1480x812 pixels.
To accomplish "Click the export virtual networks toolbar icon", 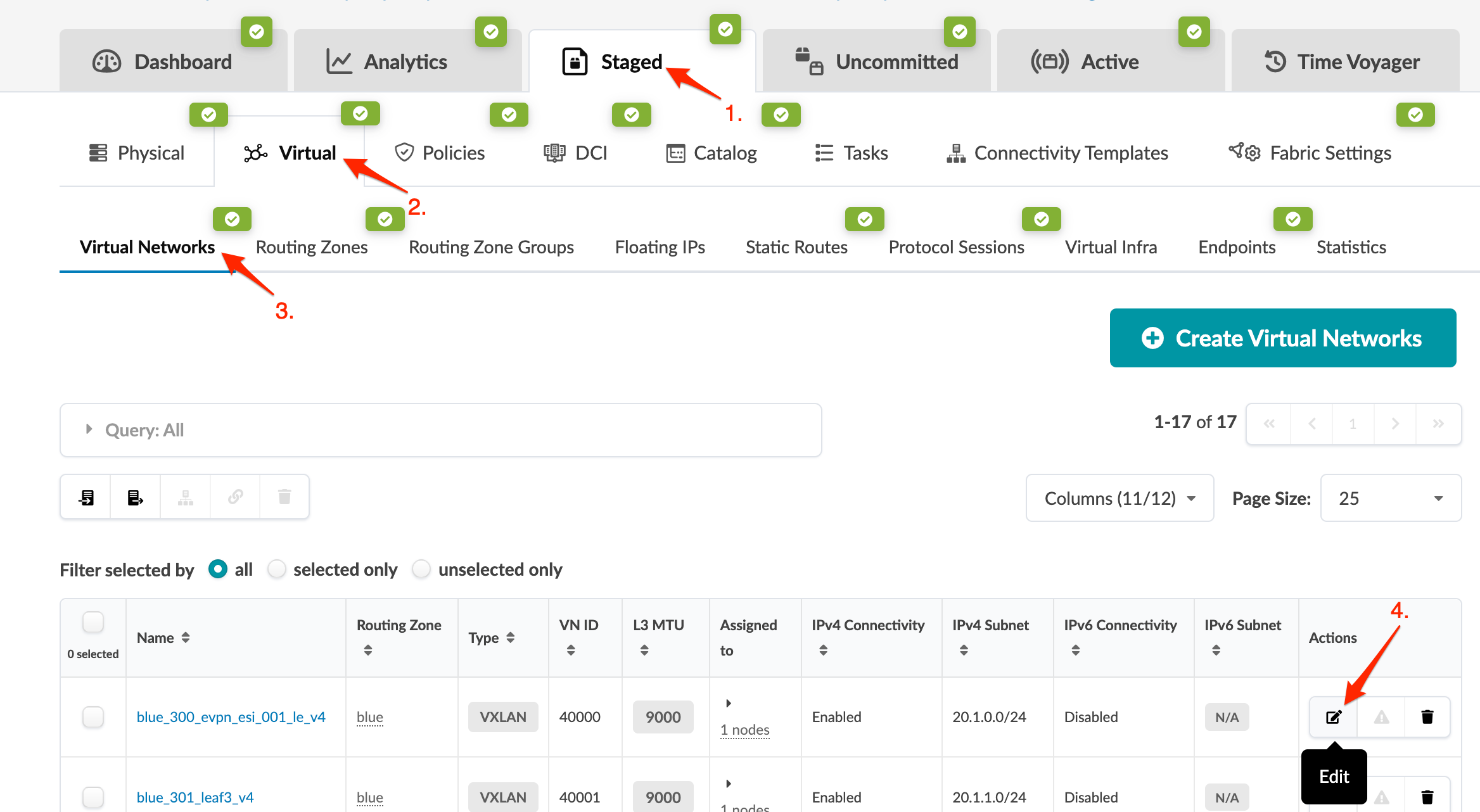I will coord(135,497).
